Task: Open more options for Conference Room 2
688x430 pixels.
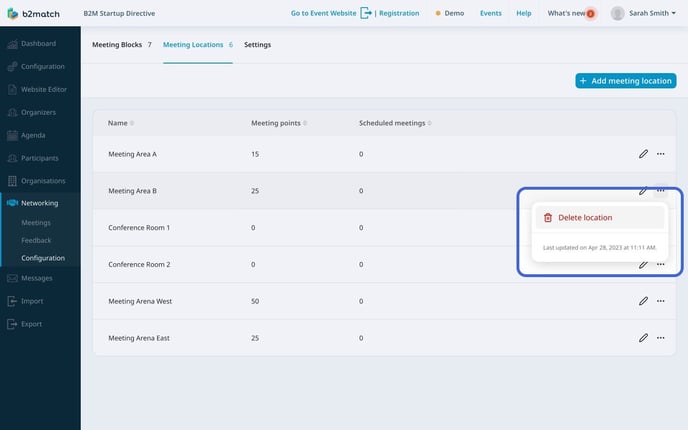Action: click(x=660, y=265)
